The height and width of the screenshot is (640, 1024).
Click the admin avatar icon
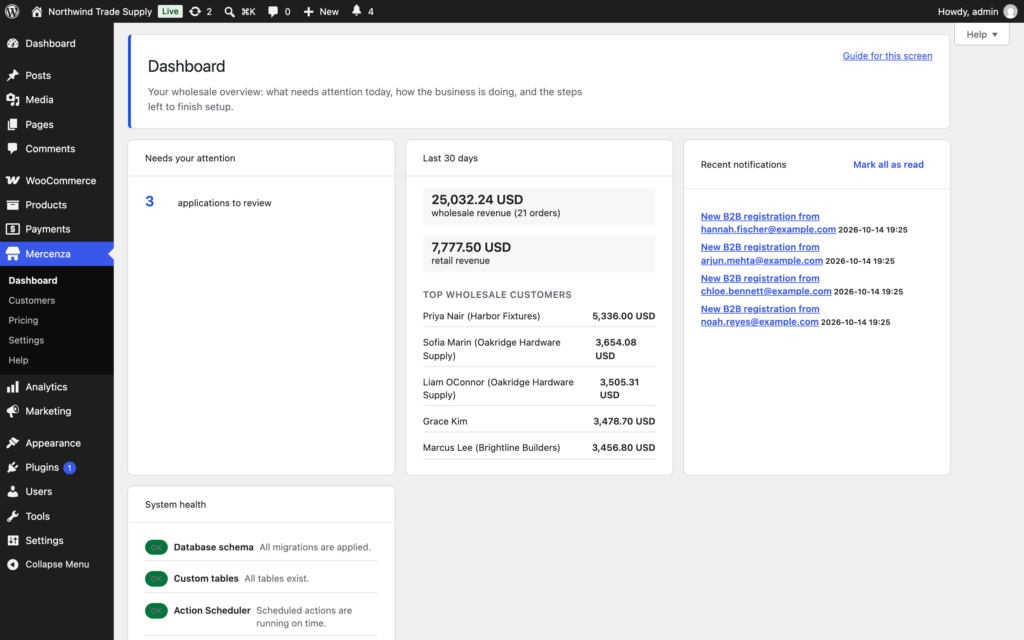tap(1010, 11)
